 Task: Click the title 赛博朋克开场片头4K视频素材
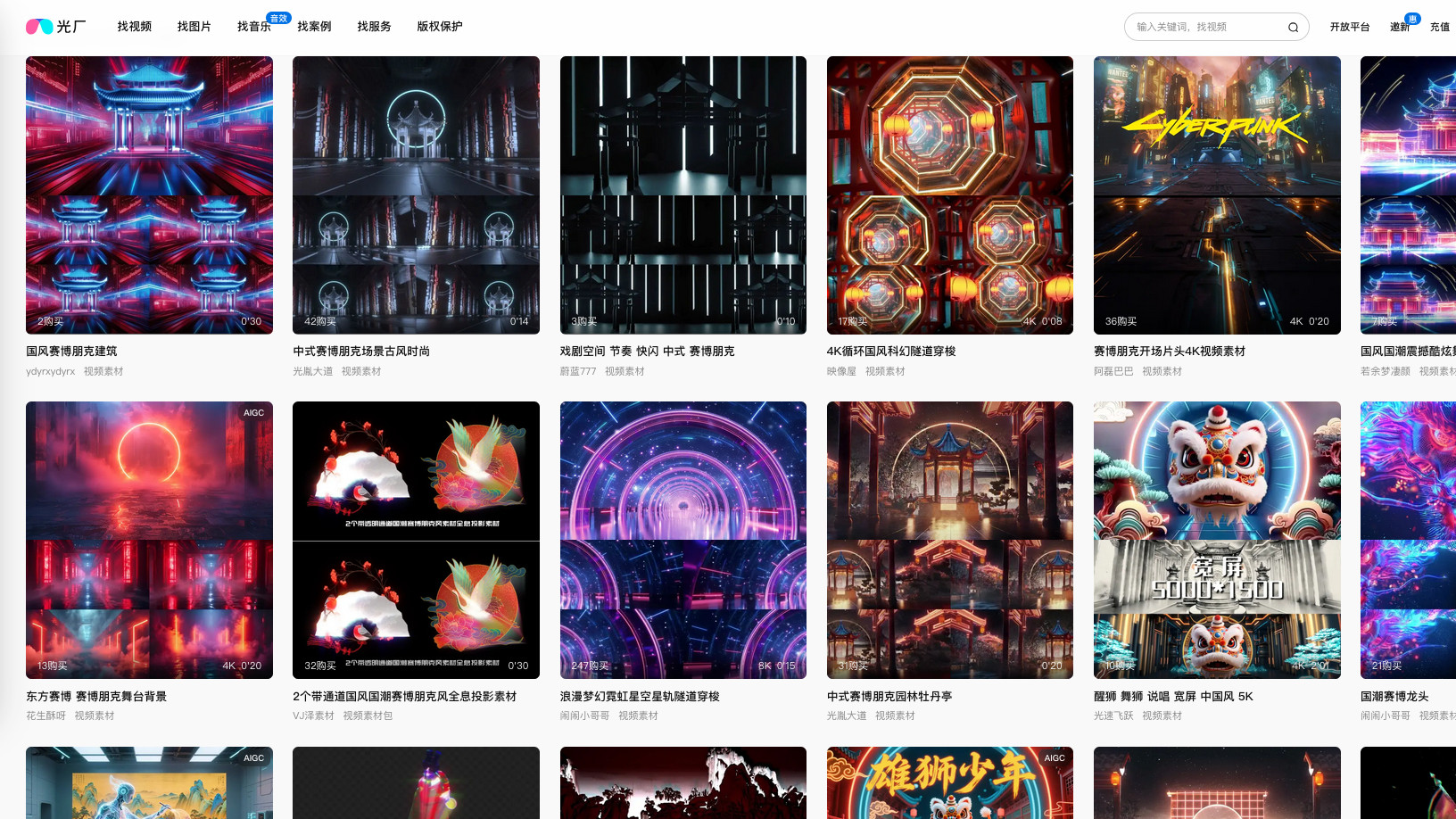pos(1170,352)
